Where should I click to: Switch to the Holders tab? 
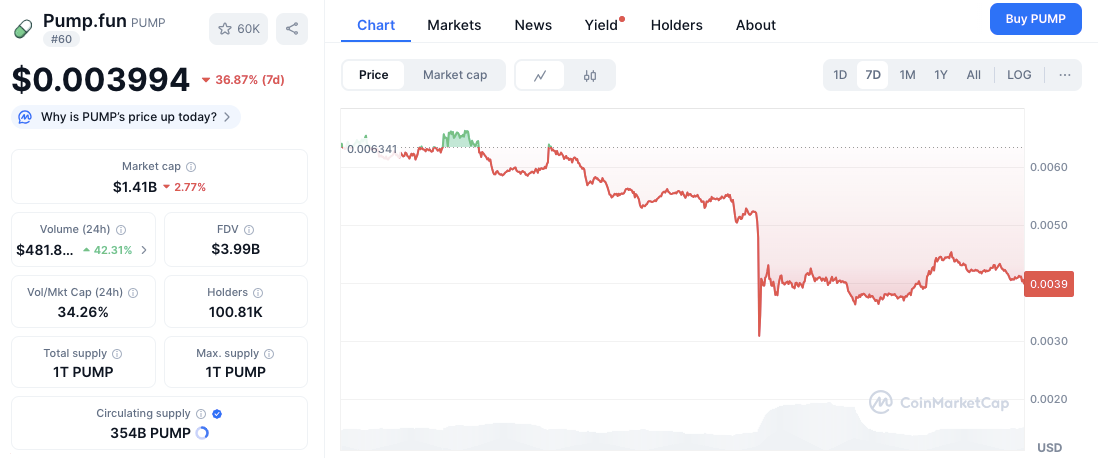pyautogui.click(x=676, y=25)
